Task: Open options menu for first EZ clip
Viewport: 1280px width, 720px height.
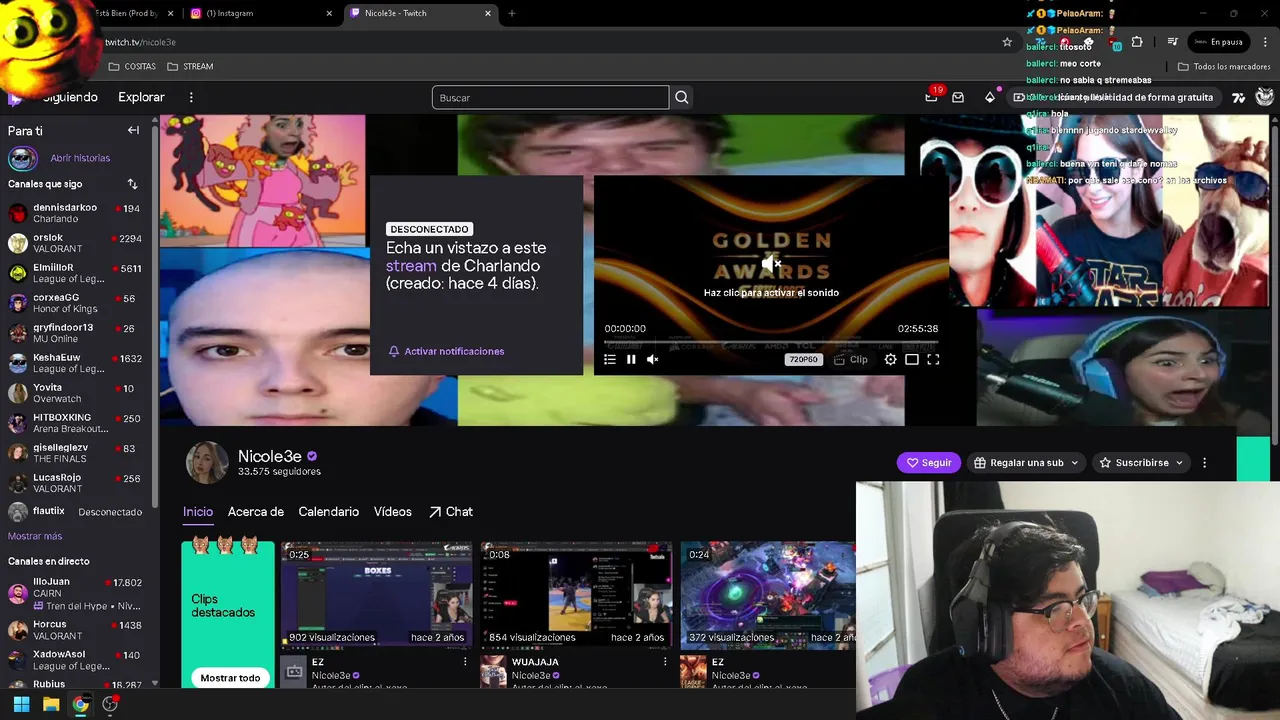Action: [x=465, y=662]
